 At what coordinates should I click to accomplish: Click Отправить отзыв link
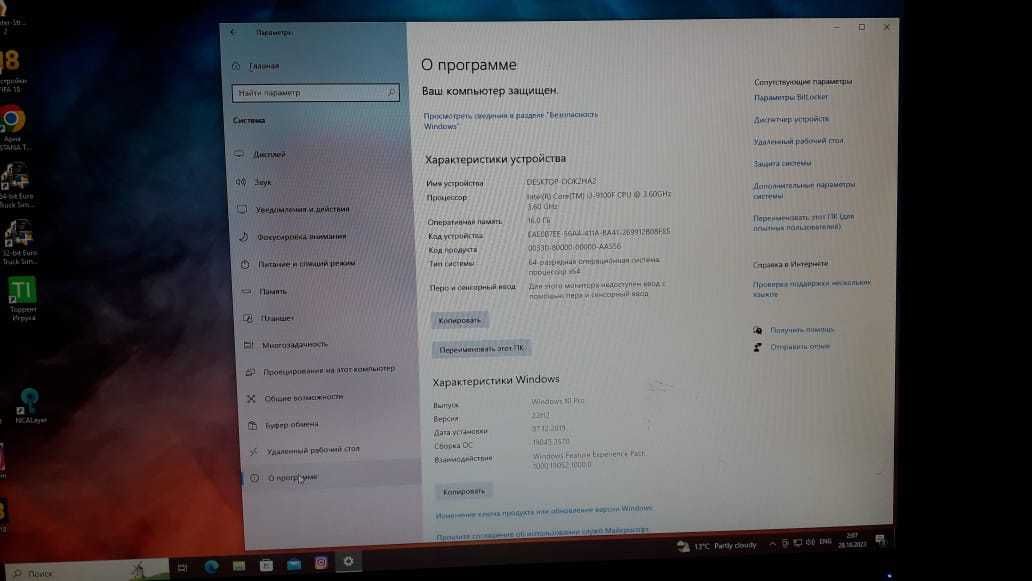800,347
